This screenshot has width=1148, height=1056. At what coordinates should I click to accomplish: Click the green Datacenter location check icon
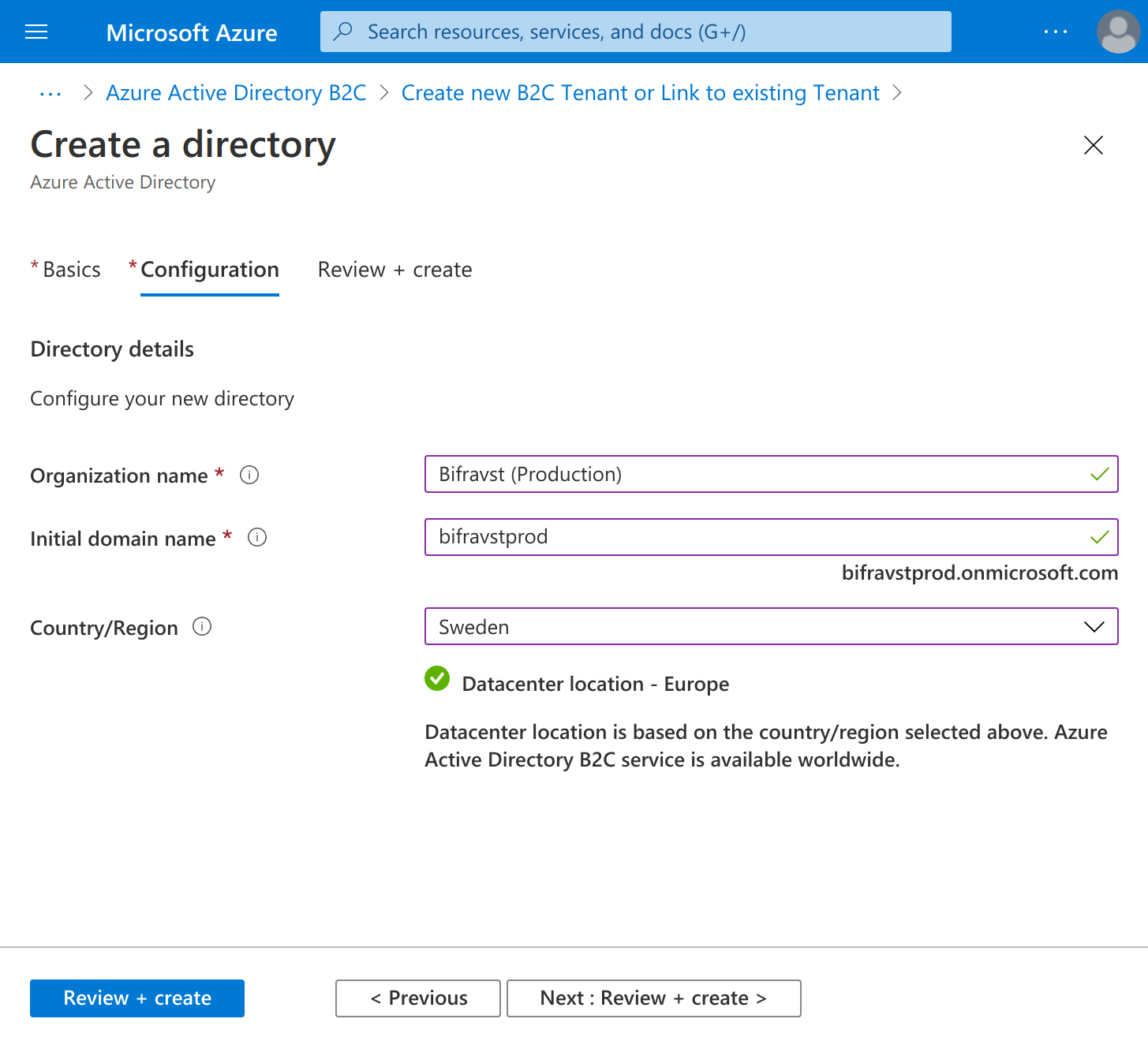click(437, 678)
